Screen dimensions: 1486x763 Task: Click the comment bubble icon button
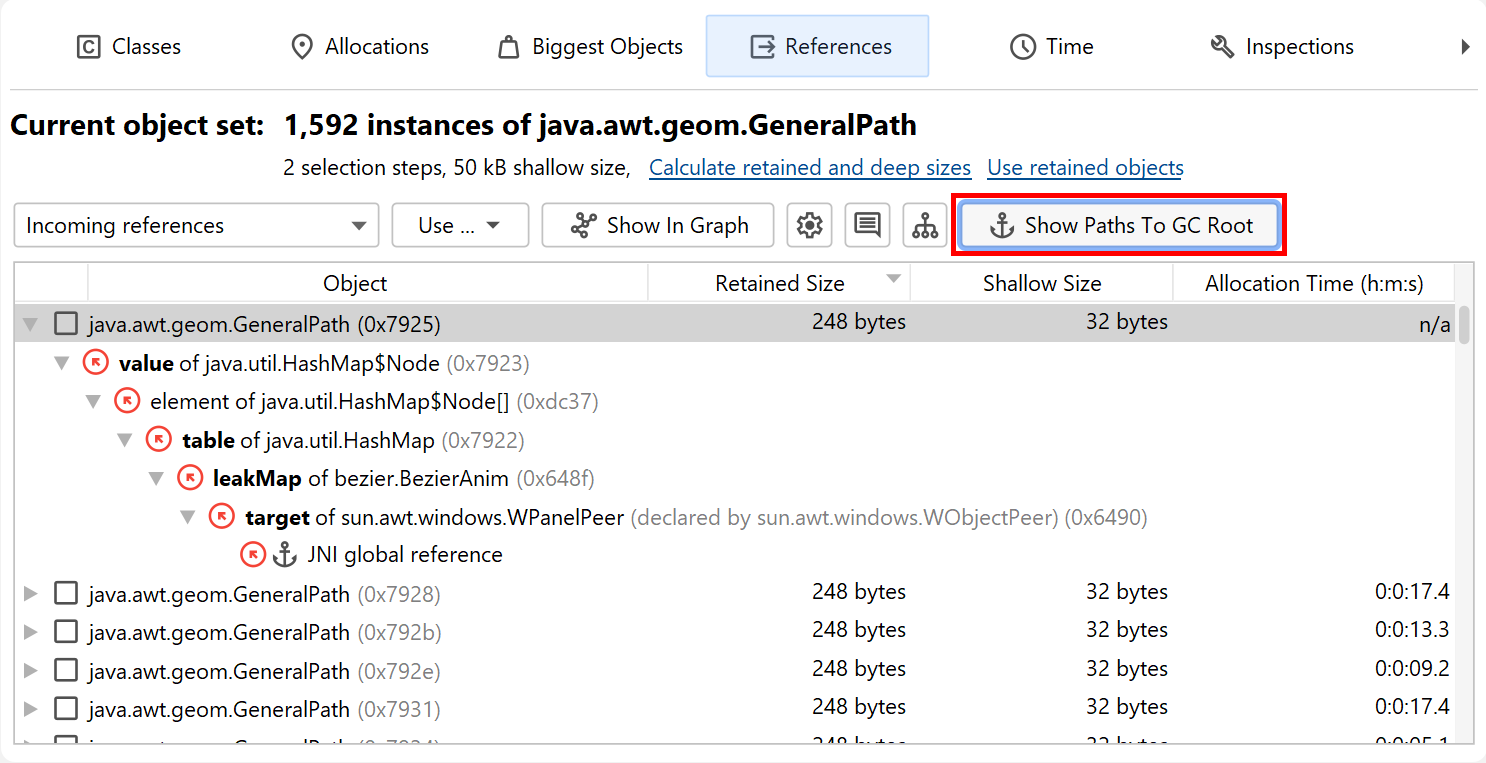pyautogui.click(x=867, y=226)
